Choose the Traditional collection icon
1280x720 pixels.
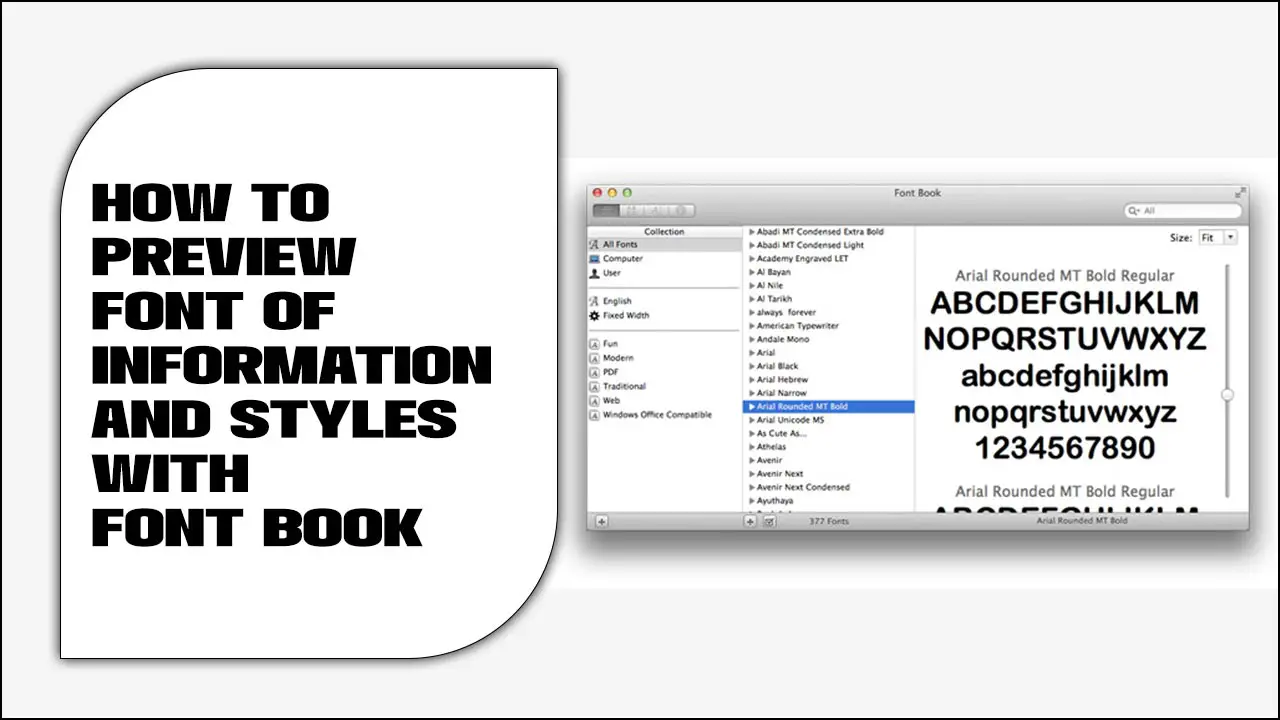pos(594,386)
